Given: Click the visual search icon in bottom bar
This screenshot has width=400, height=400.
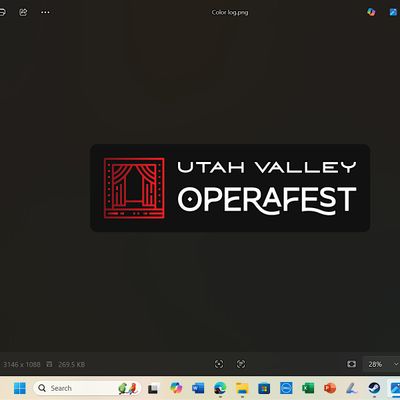Looking at the screenshot, I should click(x=219, y=364).
